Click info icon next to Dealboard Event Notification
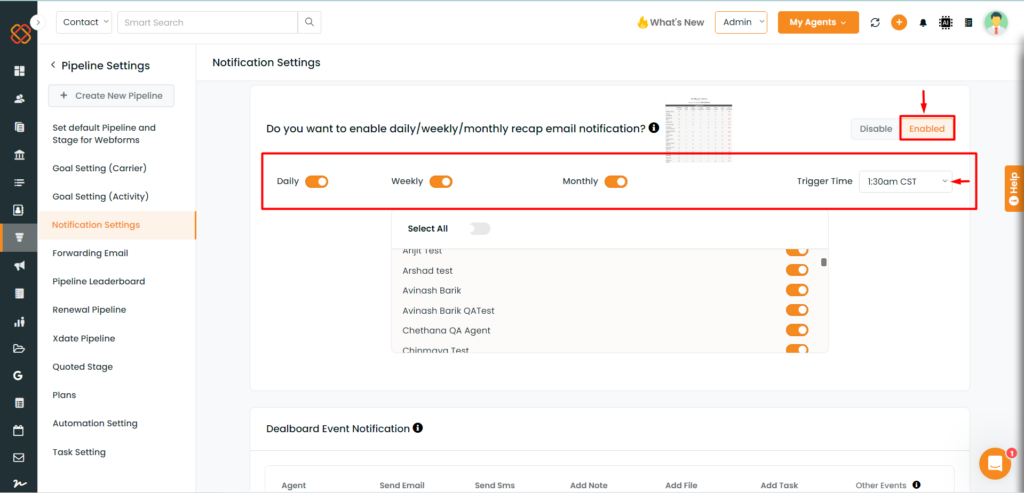The width and height of the screenshot is (1024, 493). 418,428
